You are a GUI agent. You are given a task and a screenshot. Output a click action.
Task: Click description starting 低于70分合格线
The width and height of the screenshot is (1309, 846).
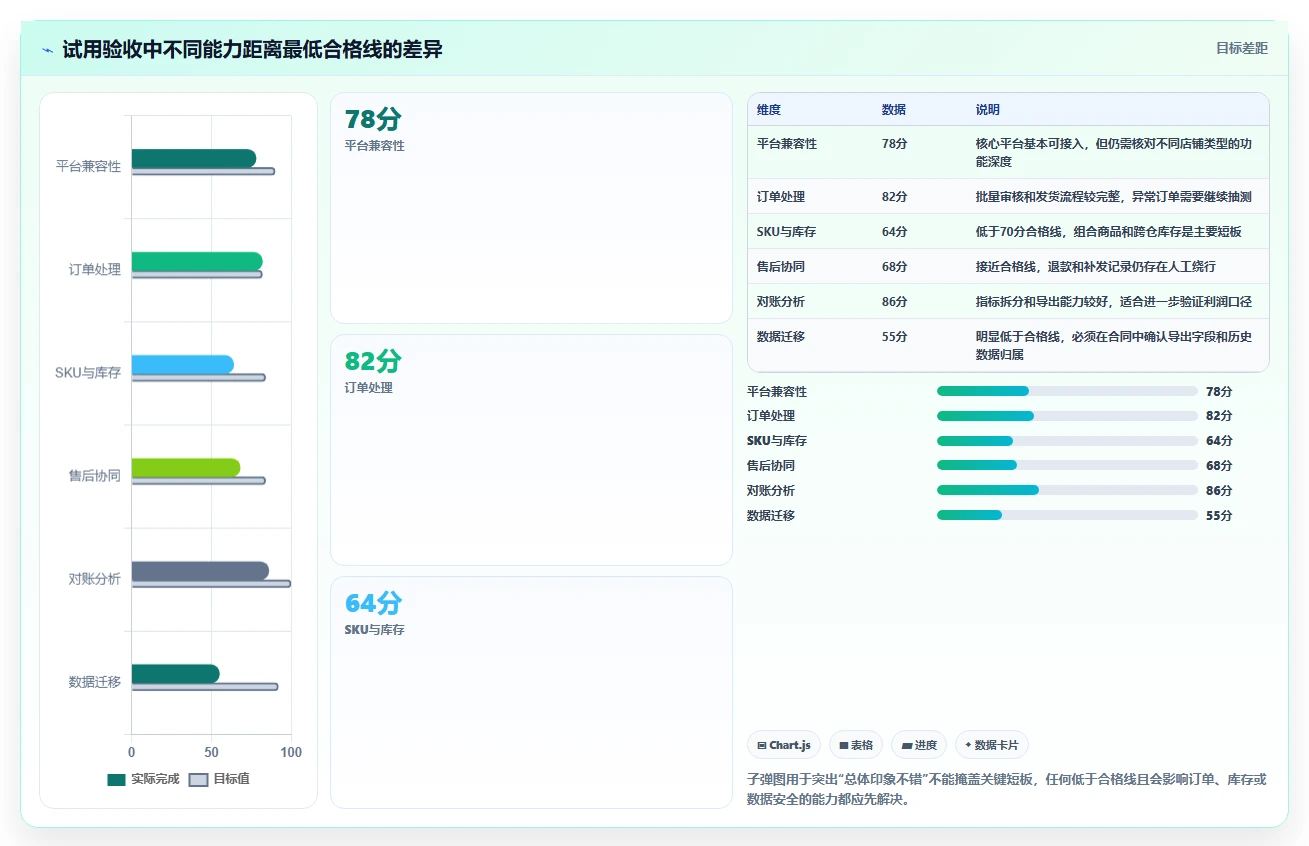point(1109,232)
